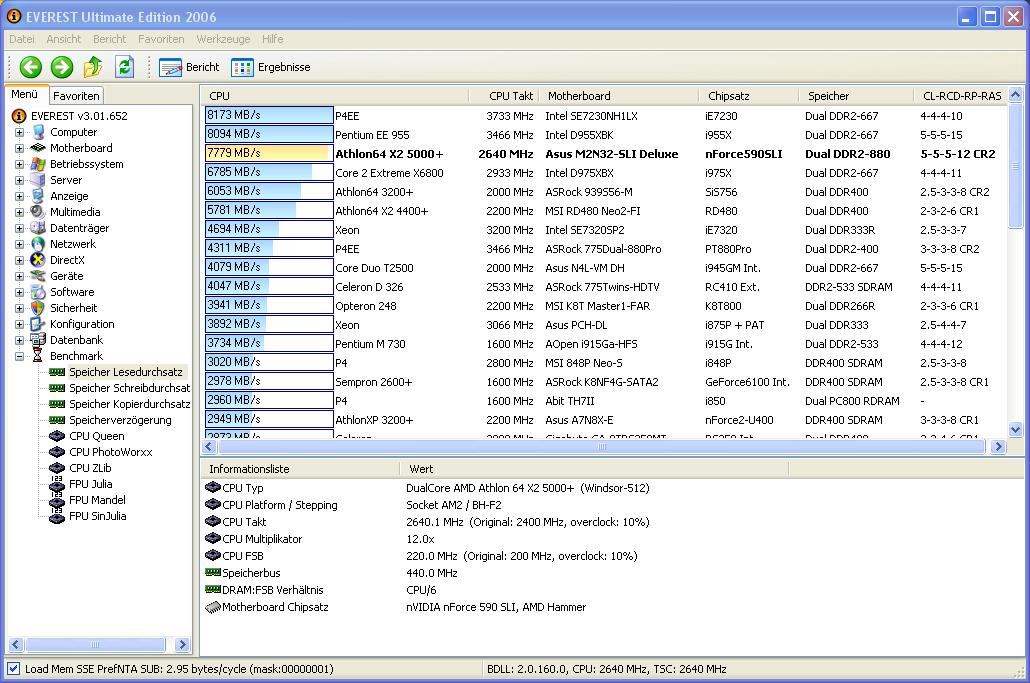
Task: Click the 7779 MB/s result bar
Action: pyautogui.click(x=269, y=153)
